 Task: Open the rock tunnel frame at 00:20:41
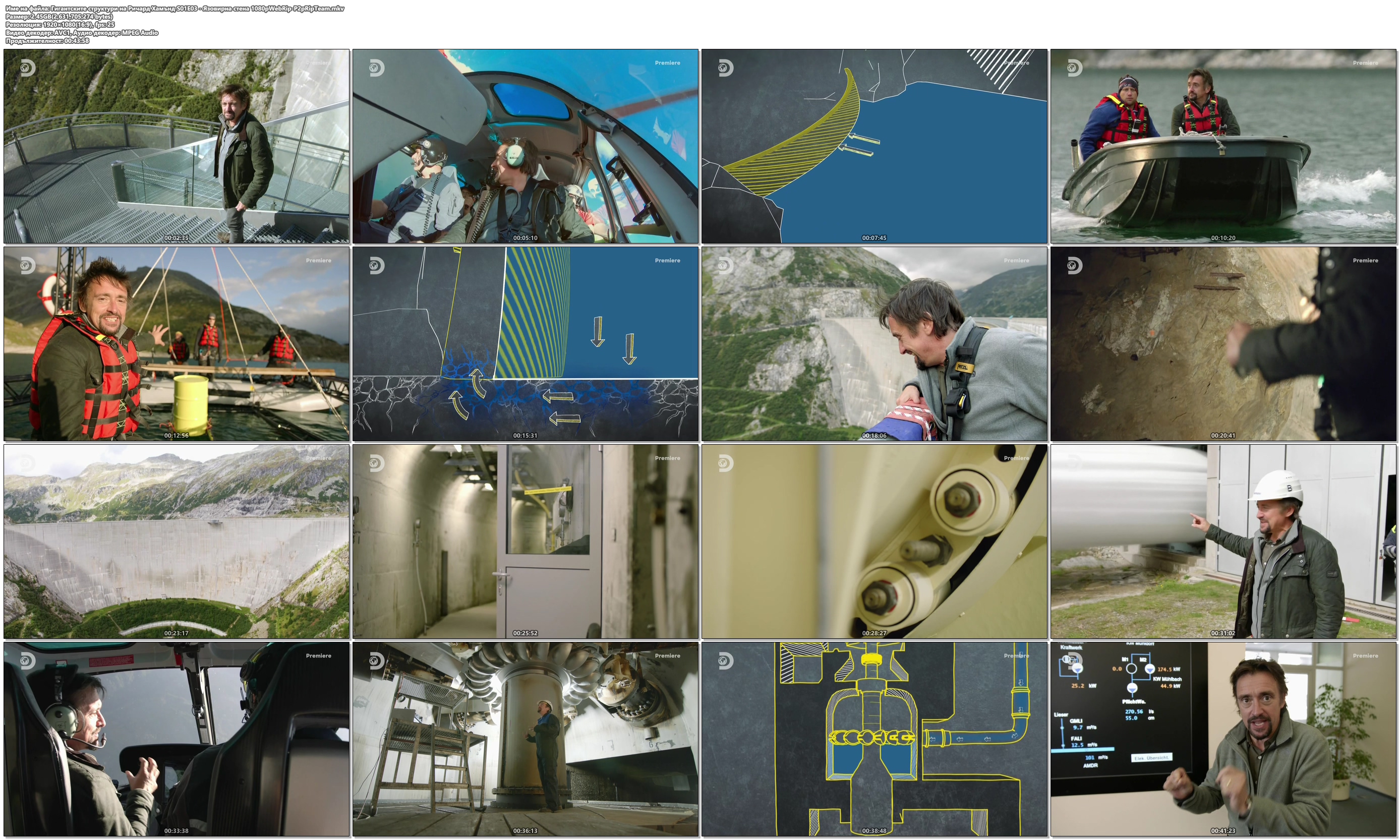[1223, 343]
